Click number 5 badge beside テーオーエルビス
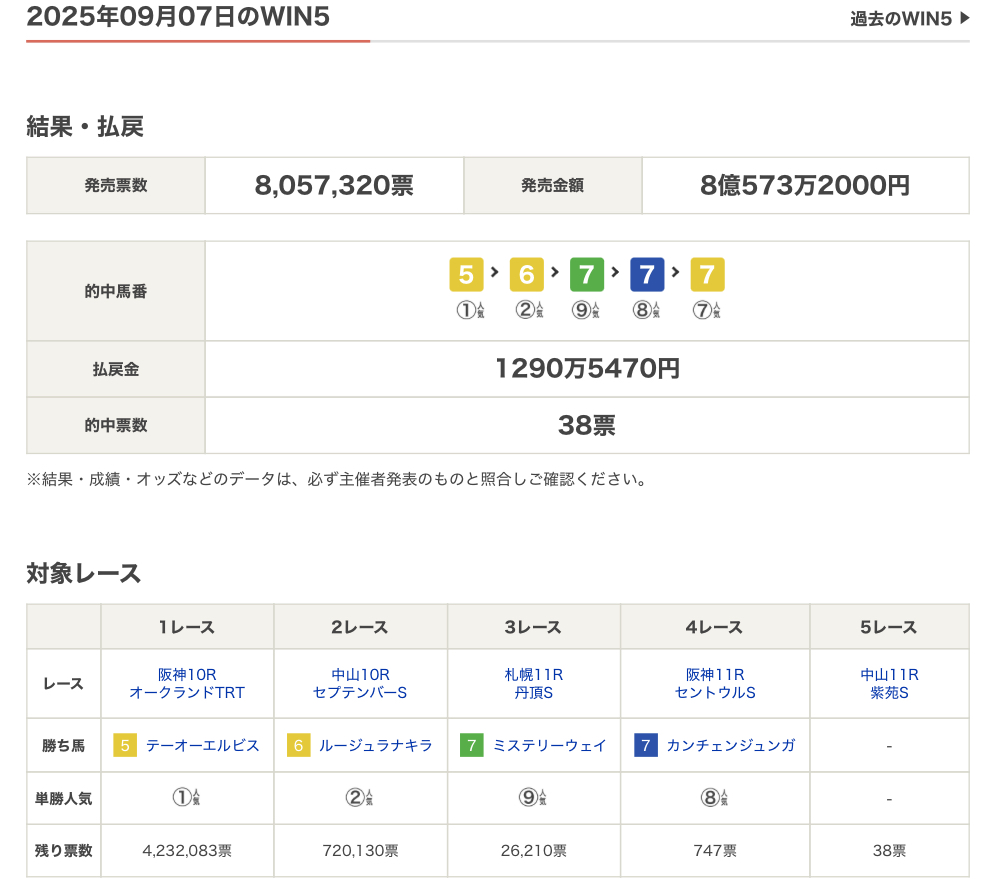 126,745
